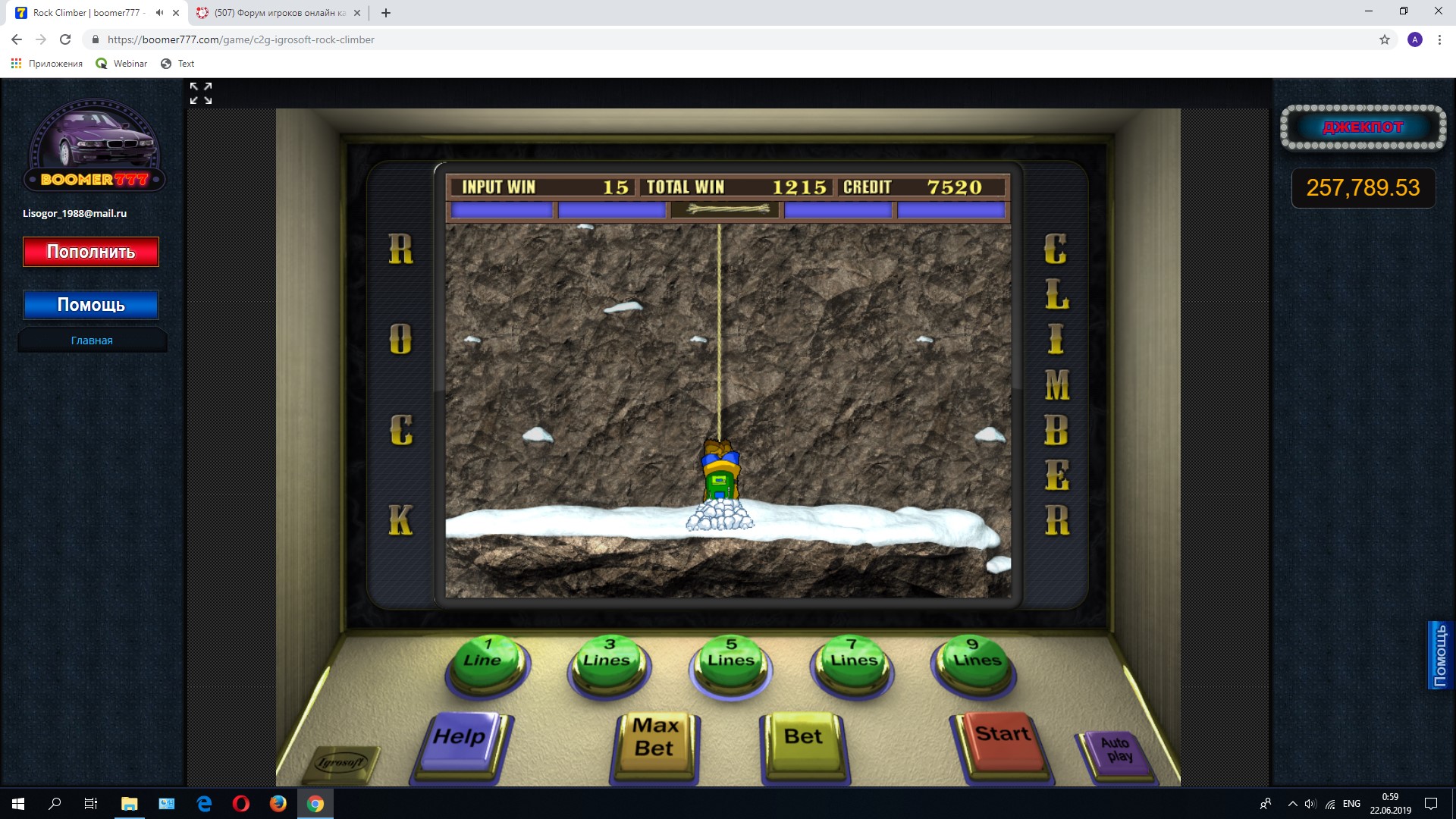Mute the Rock Climber tab audio
Image resolution: width=1456 pixels, height=819 pixels.
(159, 13)
